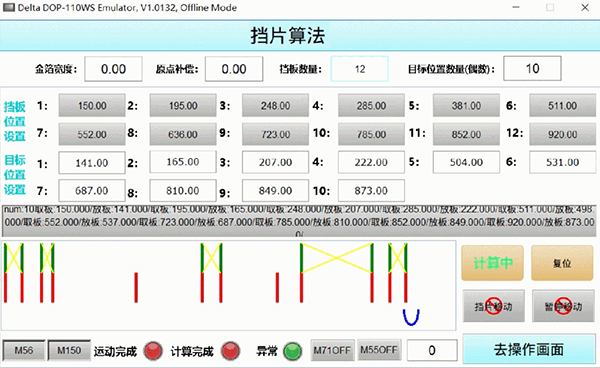Viewport: 600px width, 368px height.
Task: Select target position 7 field showing 687.00
Action: pyautogui.click(x=92, y=190)
